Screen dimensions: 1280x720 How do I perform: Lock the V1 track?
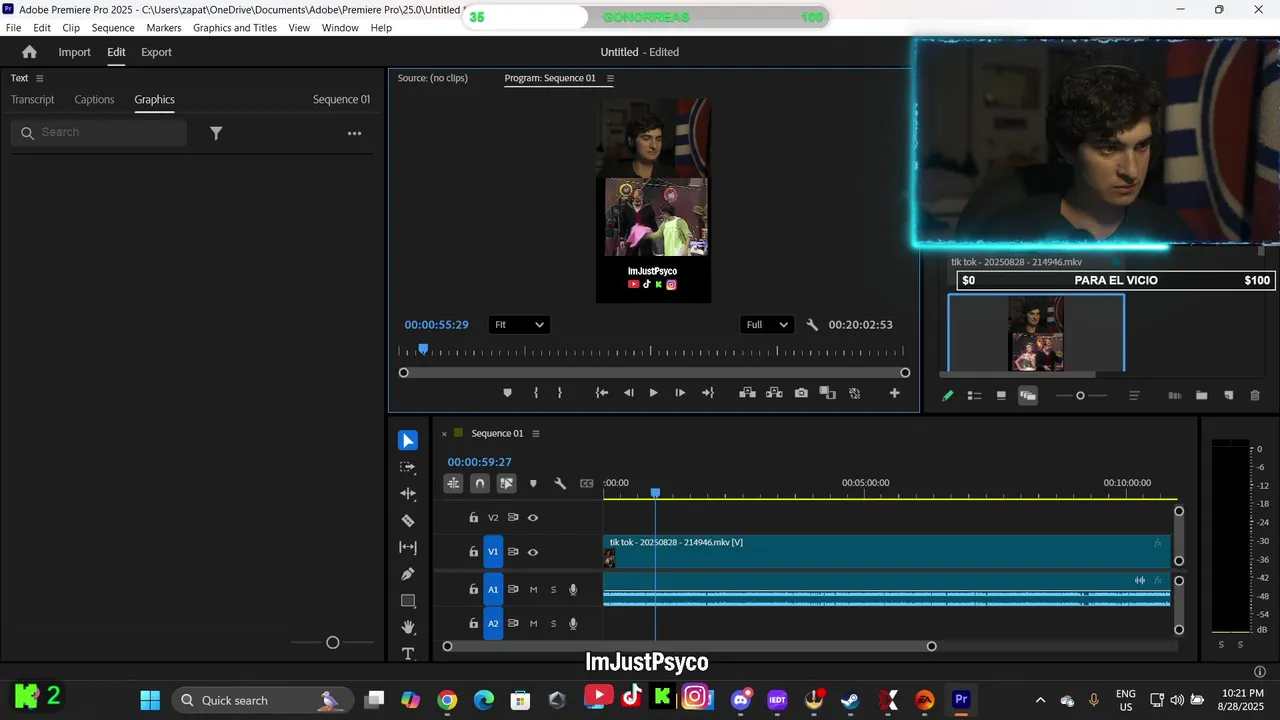474,552
